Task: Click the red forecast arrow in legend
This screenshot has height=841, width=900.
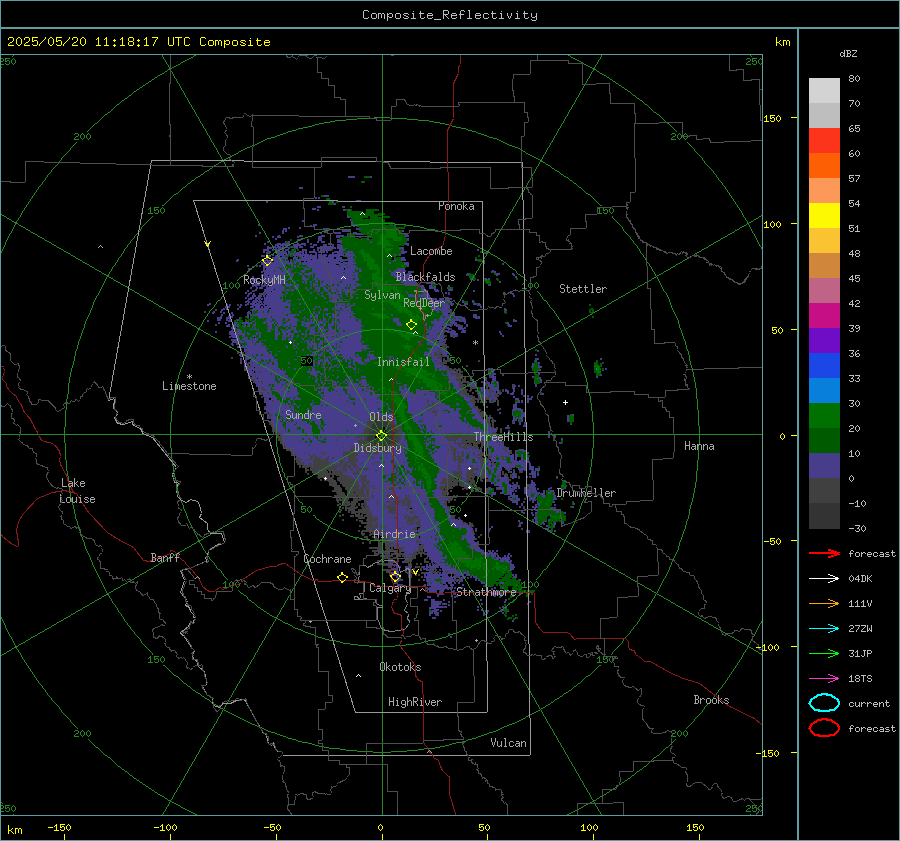Action: pos(824,553)
